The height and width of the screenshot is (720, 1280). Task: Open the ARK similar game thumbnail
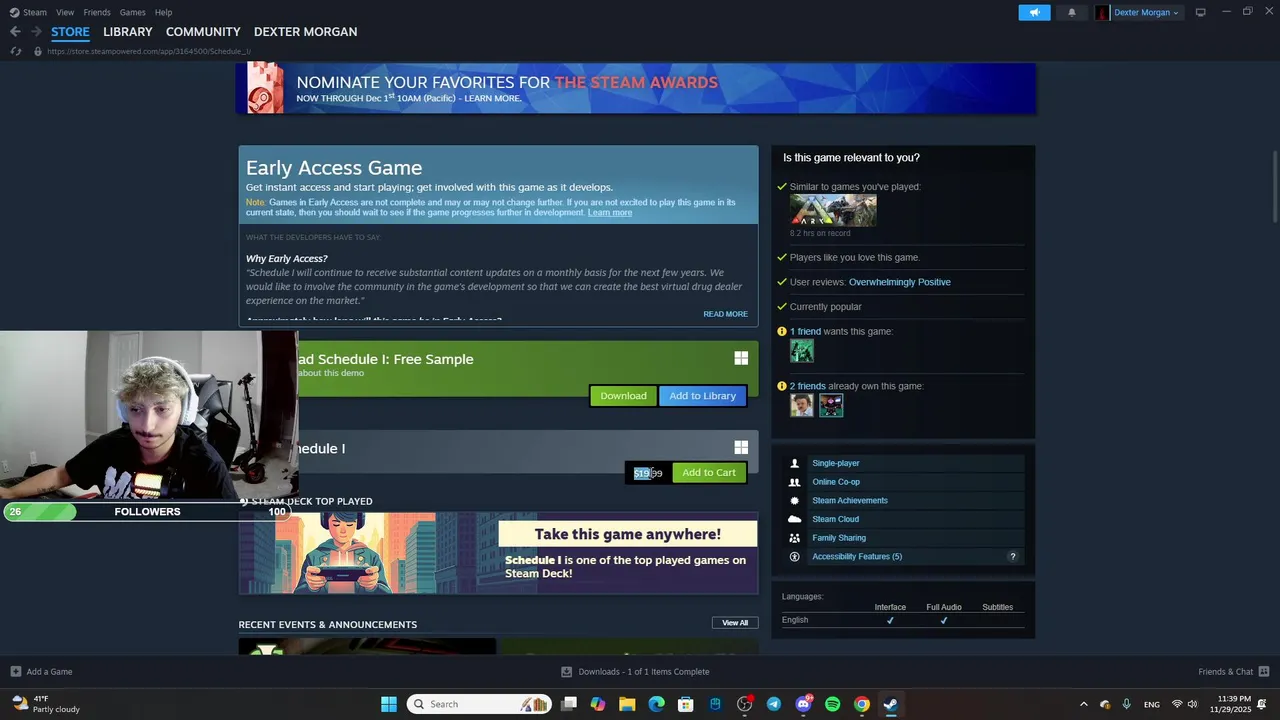point(833,210)
